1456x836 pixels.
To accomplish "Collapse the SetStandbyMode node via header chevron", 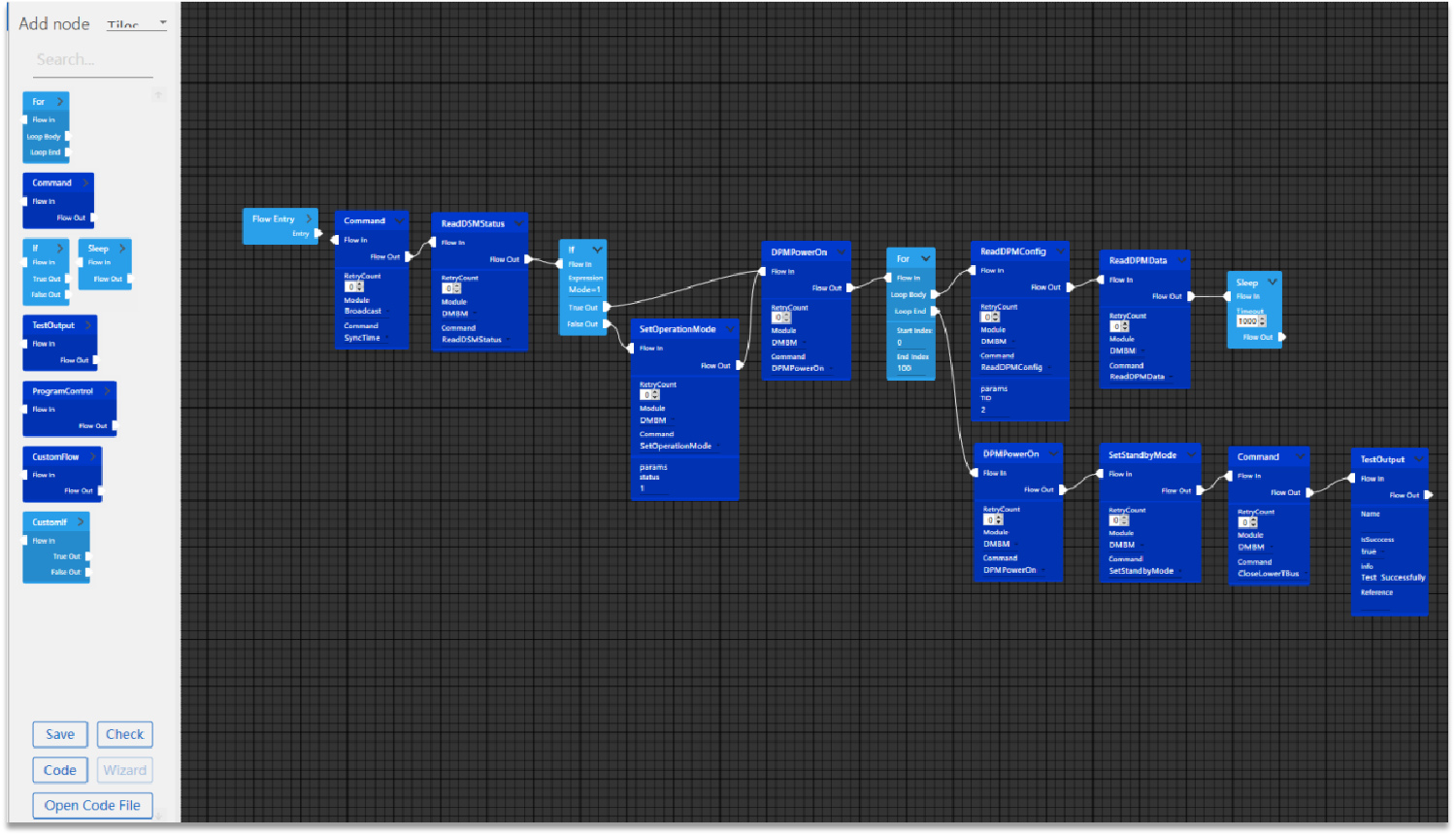I will [x=1191, y=454].
